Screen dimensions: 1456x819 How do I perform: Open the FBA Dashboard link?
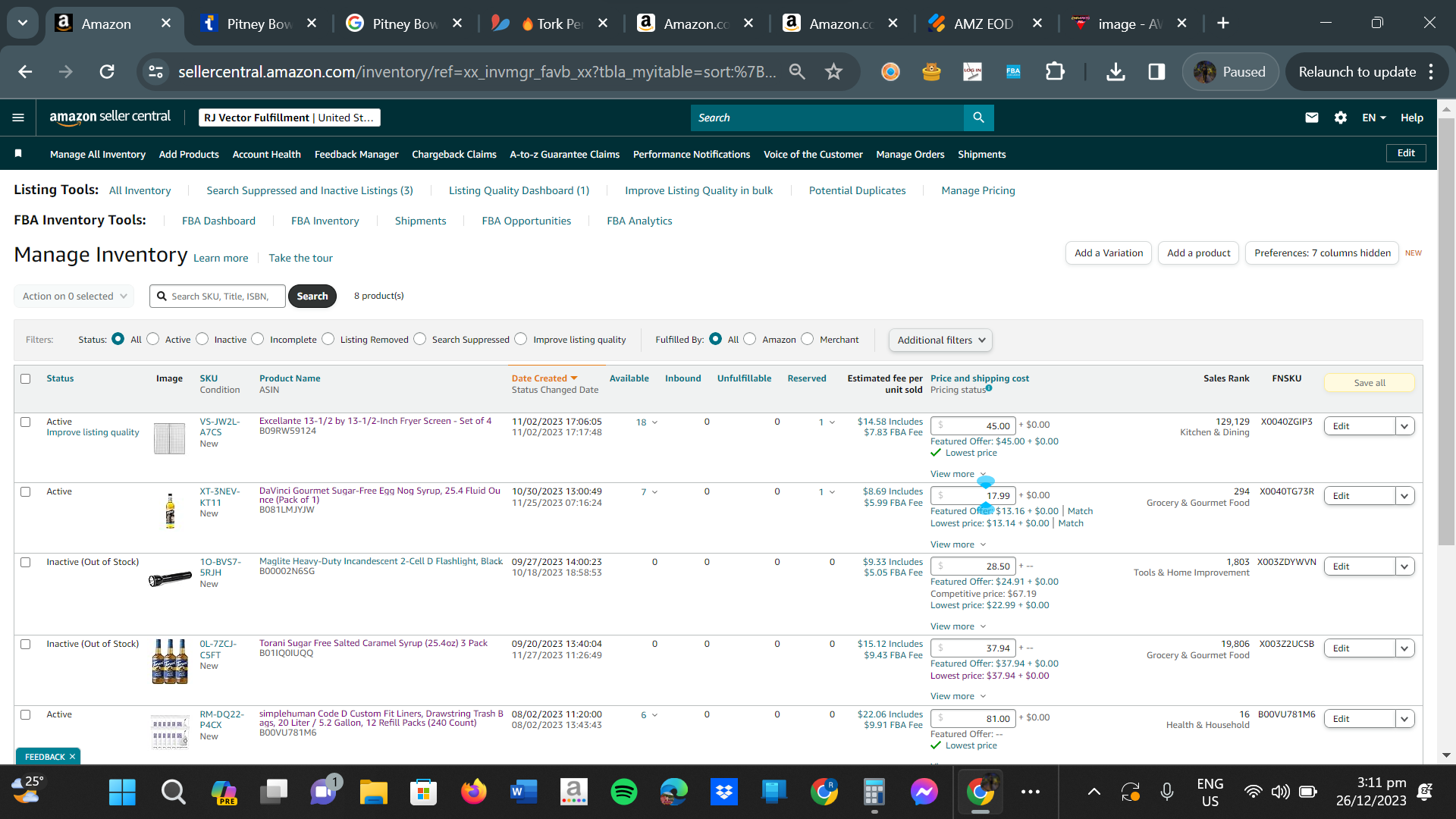coord(218,221)
